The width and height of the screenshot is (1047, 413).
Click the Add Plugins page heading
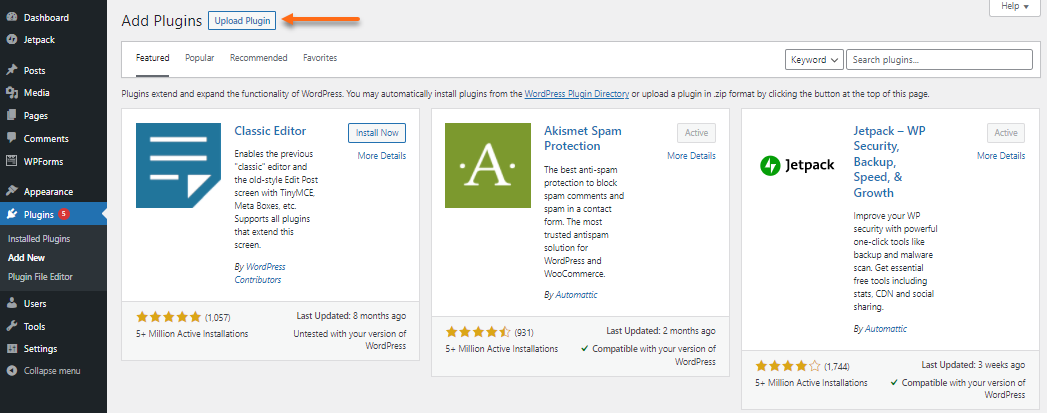162,21
